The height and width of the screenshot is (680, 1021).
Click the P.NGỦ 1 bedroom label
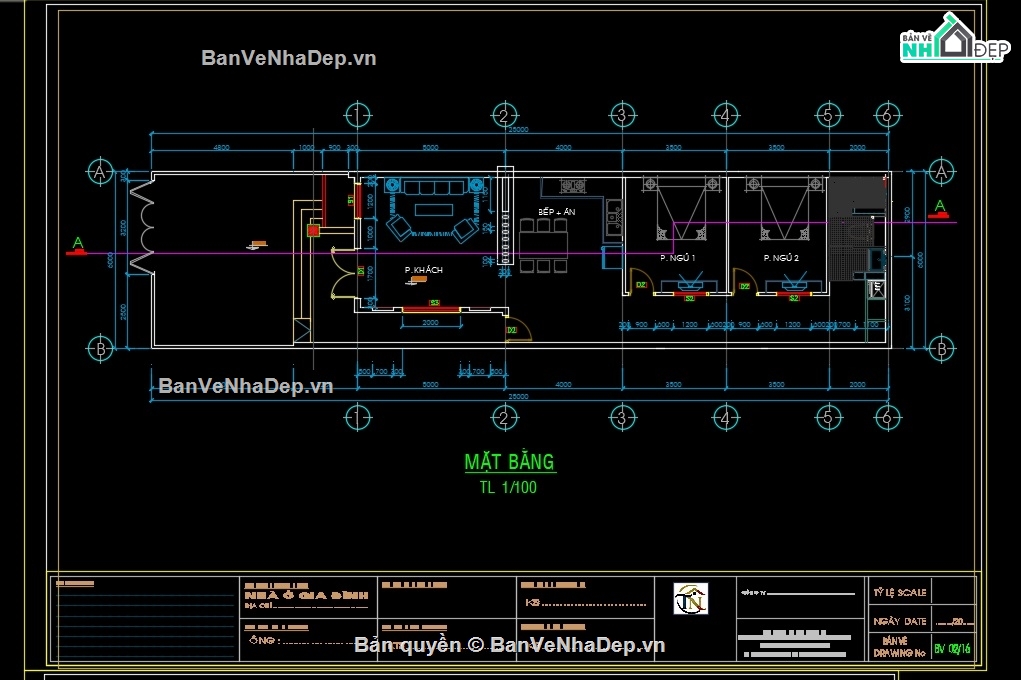coord(677,258)
